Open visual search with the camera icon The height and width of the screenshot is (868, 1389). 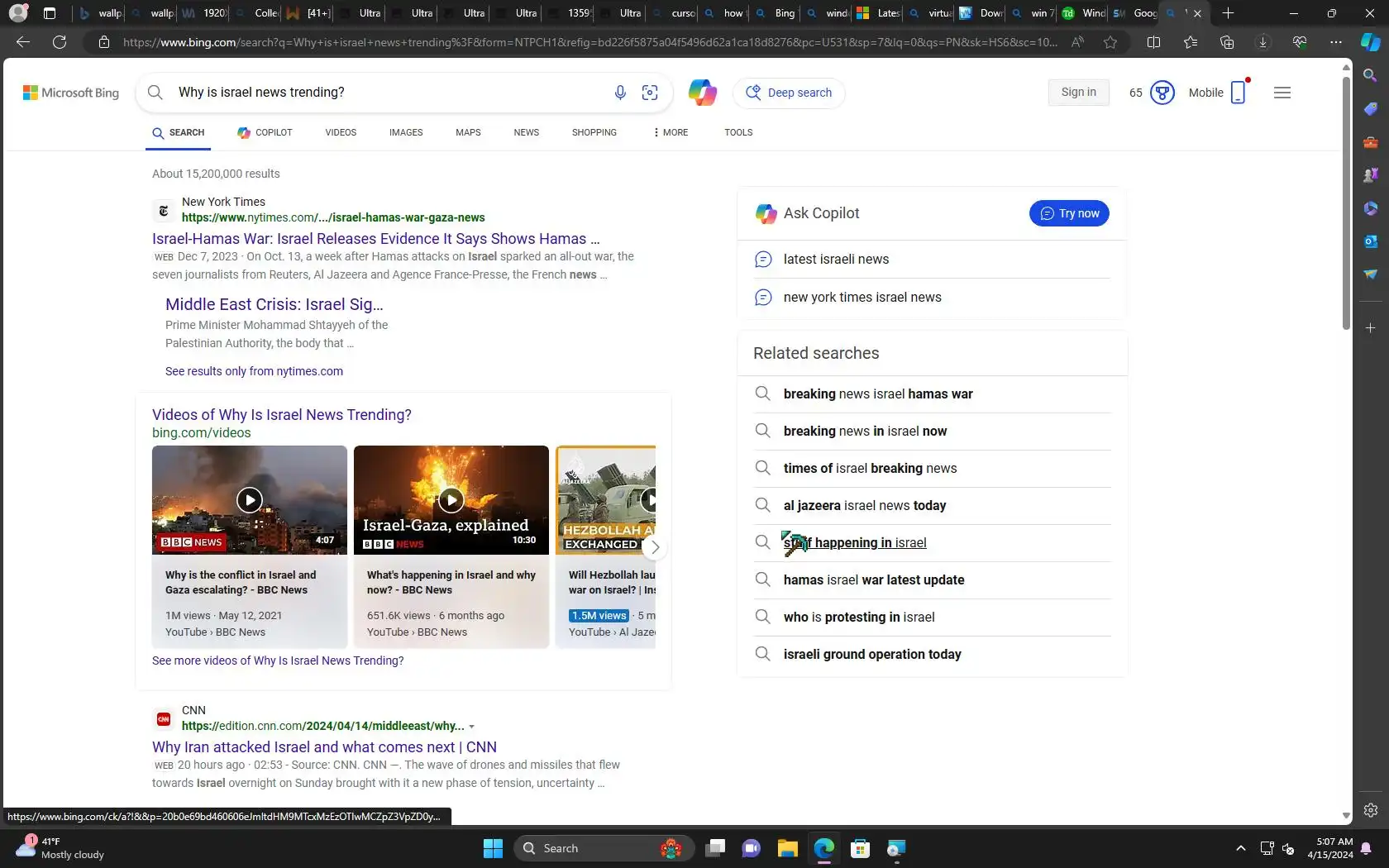[650, 93]
